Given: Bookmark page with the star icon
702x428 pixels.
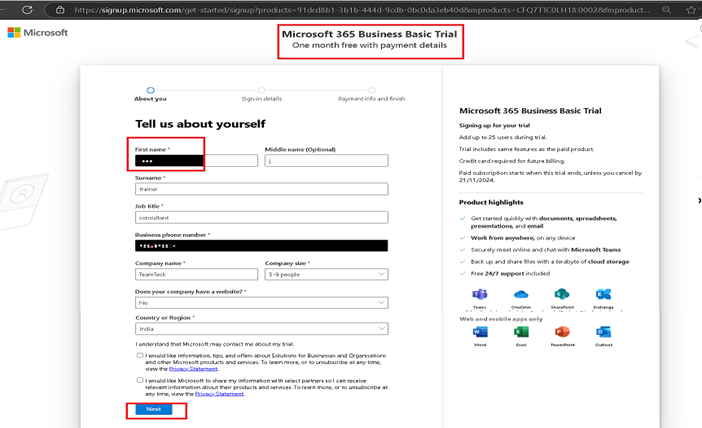Looking at the screenshot, I should tap(691, 9).
